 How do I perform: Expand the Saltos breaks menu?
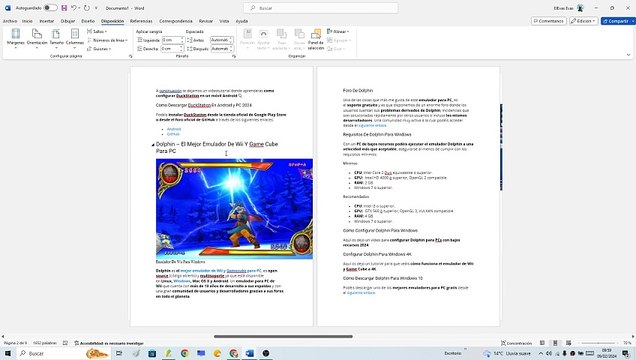click(97, 31)
